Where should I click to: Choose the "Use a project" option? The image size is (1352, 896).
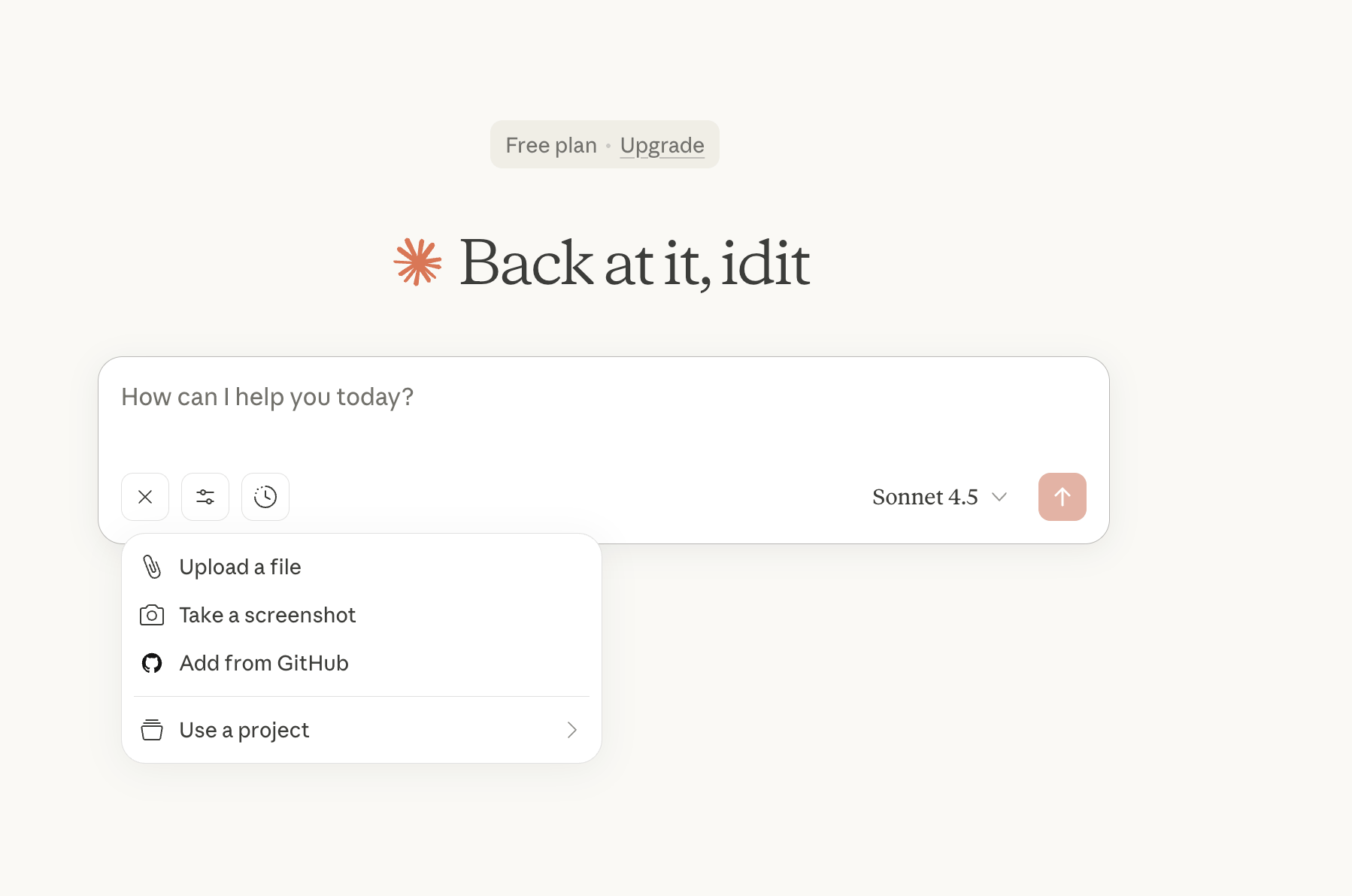pos(244,730)
